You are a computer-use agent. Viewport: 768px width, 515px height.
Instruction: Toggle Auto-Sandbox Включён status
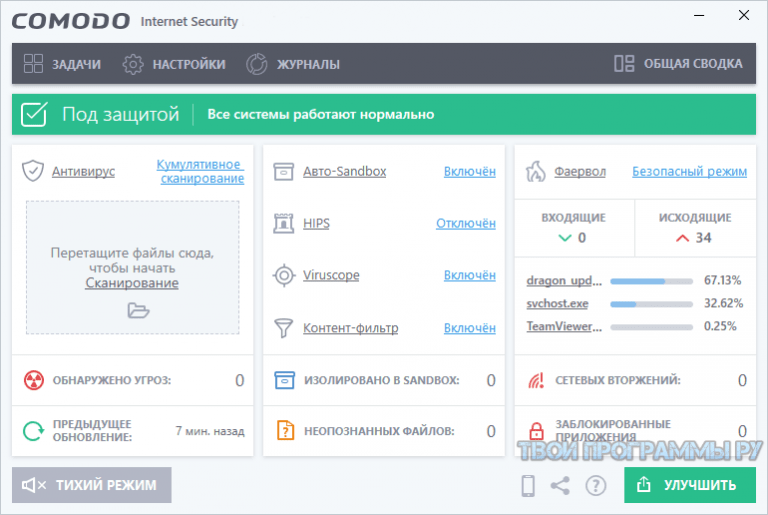point(470,172)
